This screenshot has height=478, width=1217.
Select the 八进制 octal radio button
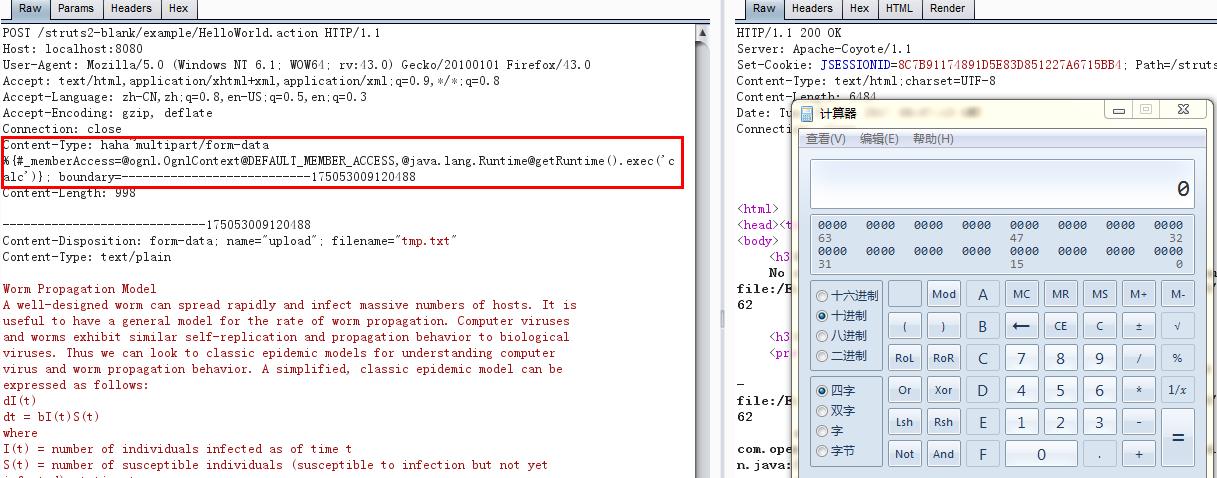click(x=822, y=336)
